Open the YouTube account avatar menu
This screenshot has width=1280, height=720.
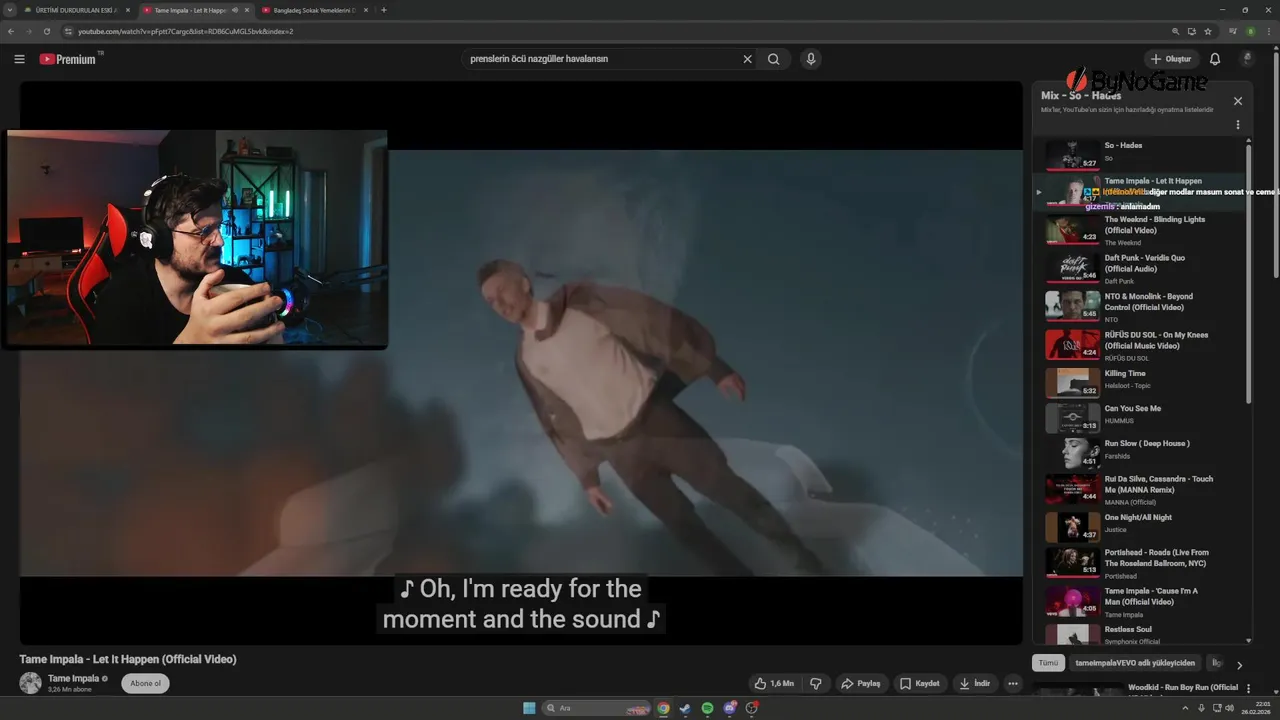[x=1247, y=59]
